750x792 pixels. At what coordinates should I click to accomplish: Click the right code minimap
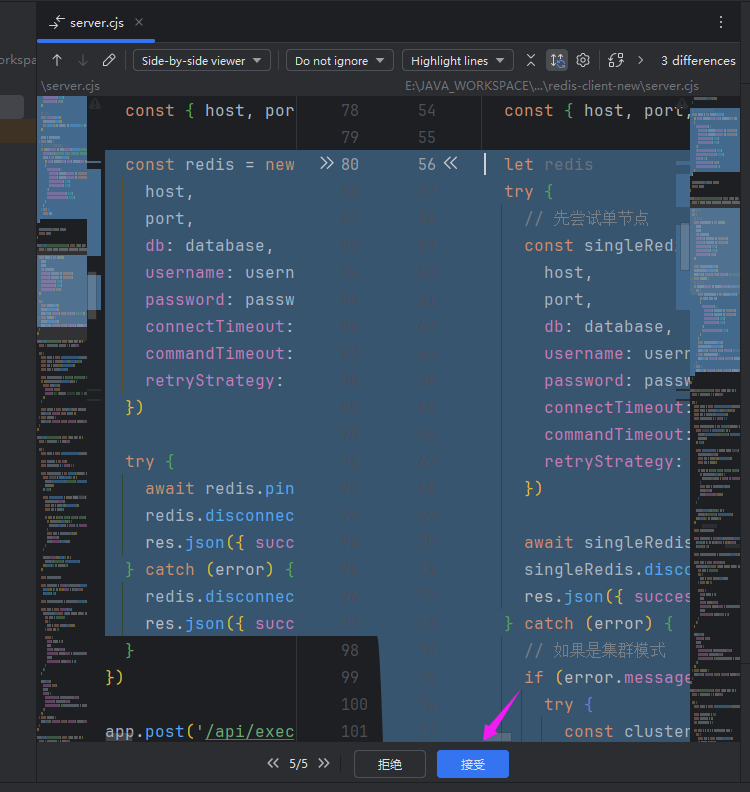point(716,418)
